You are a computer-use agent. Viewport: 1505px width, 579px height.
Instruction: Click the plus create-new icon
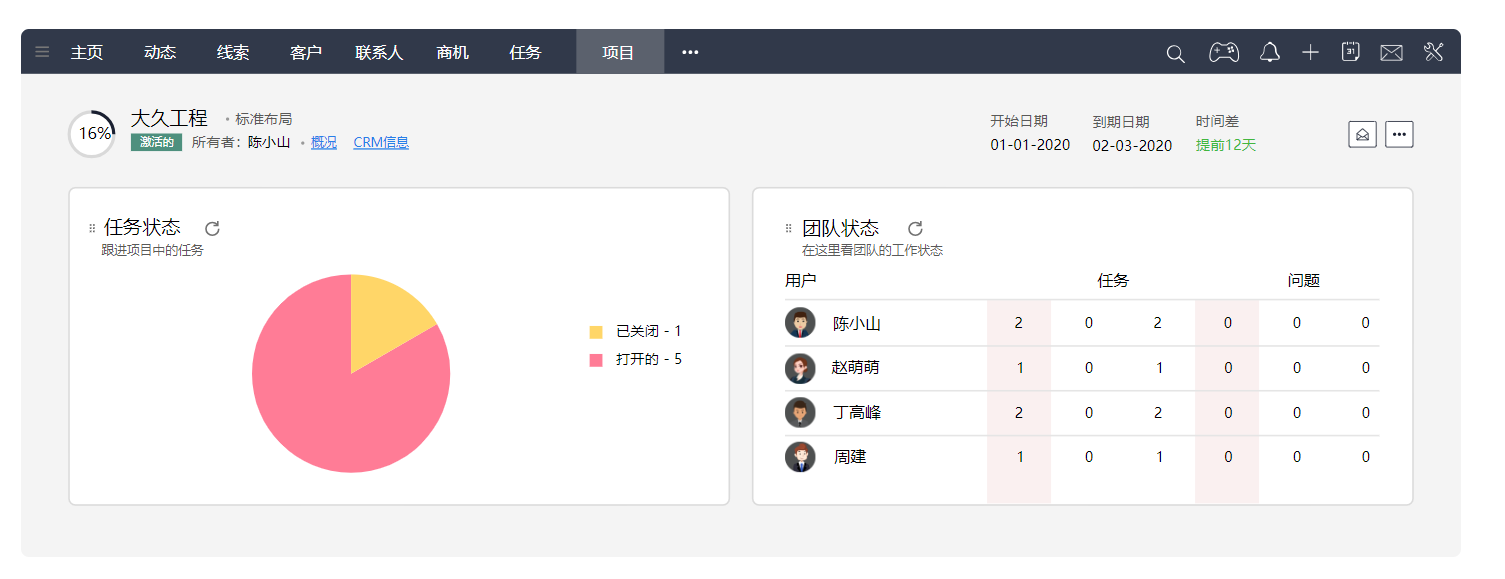pyautogui.click(x=1311, y=52)
